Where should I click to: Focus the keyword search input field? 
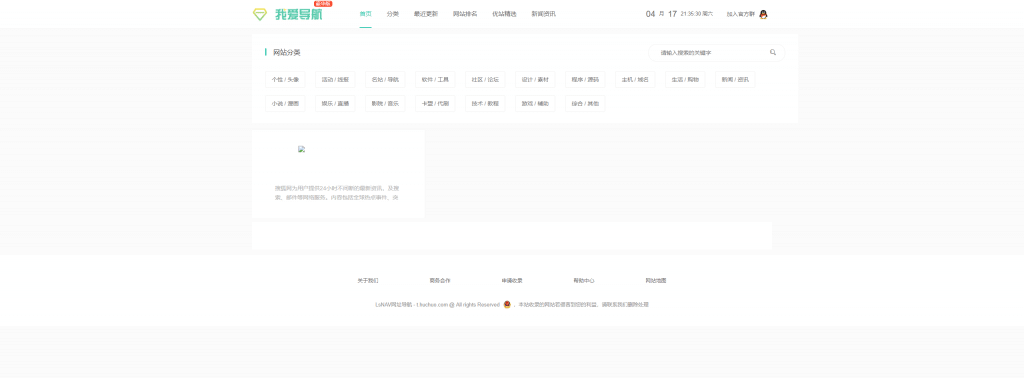pyautogui.click(x=711, y=53)
